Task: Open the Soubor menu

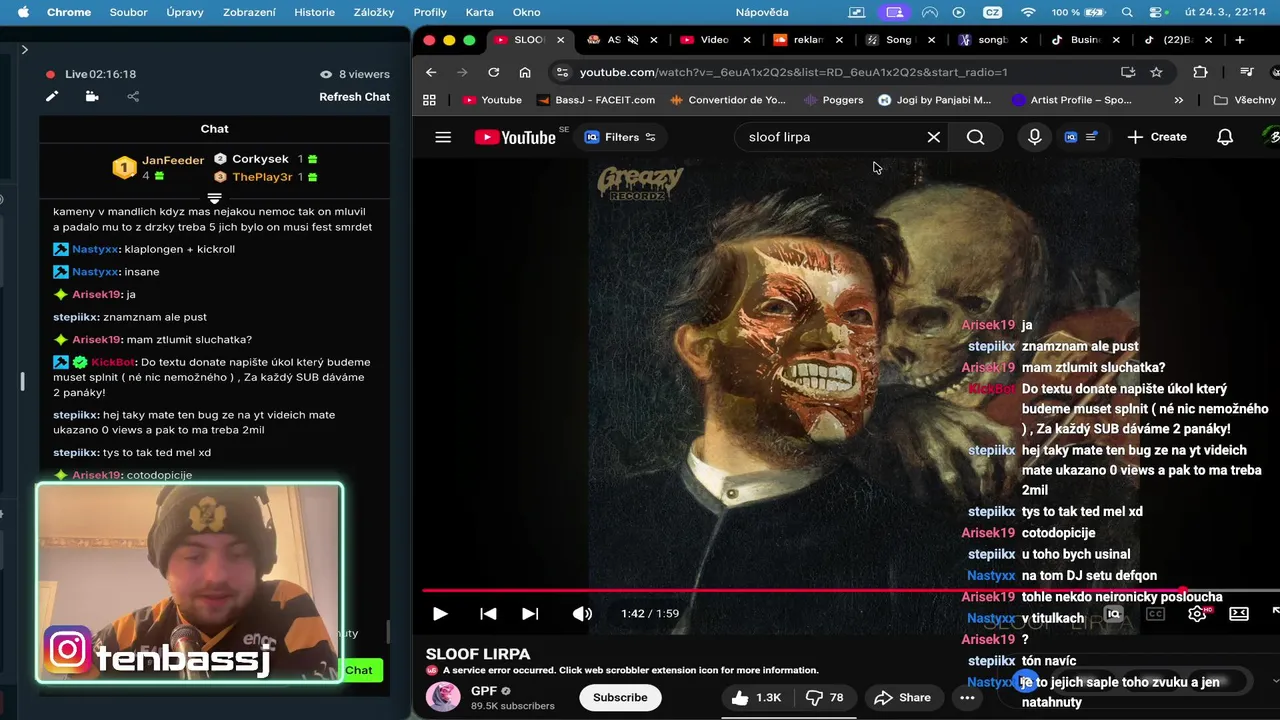Action: (128, 12)
